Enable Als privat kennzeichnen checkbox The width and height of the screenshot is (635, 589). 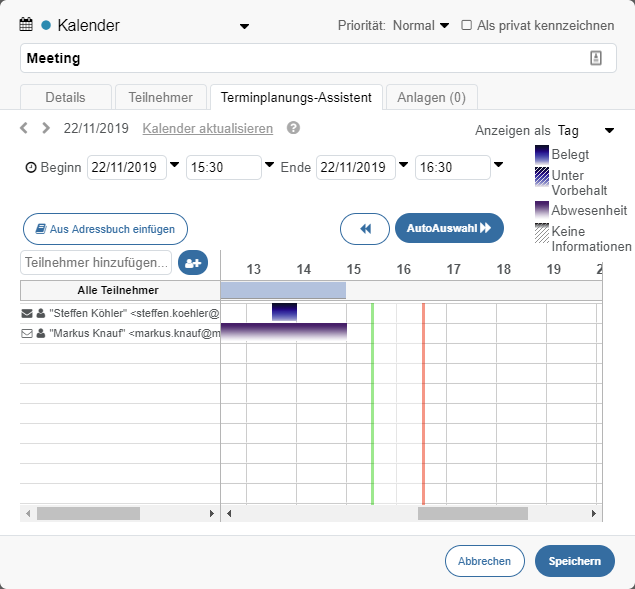[467, 25]
